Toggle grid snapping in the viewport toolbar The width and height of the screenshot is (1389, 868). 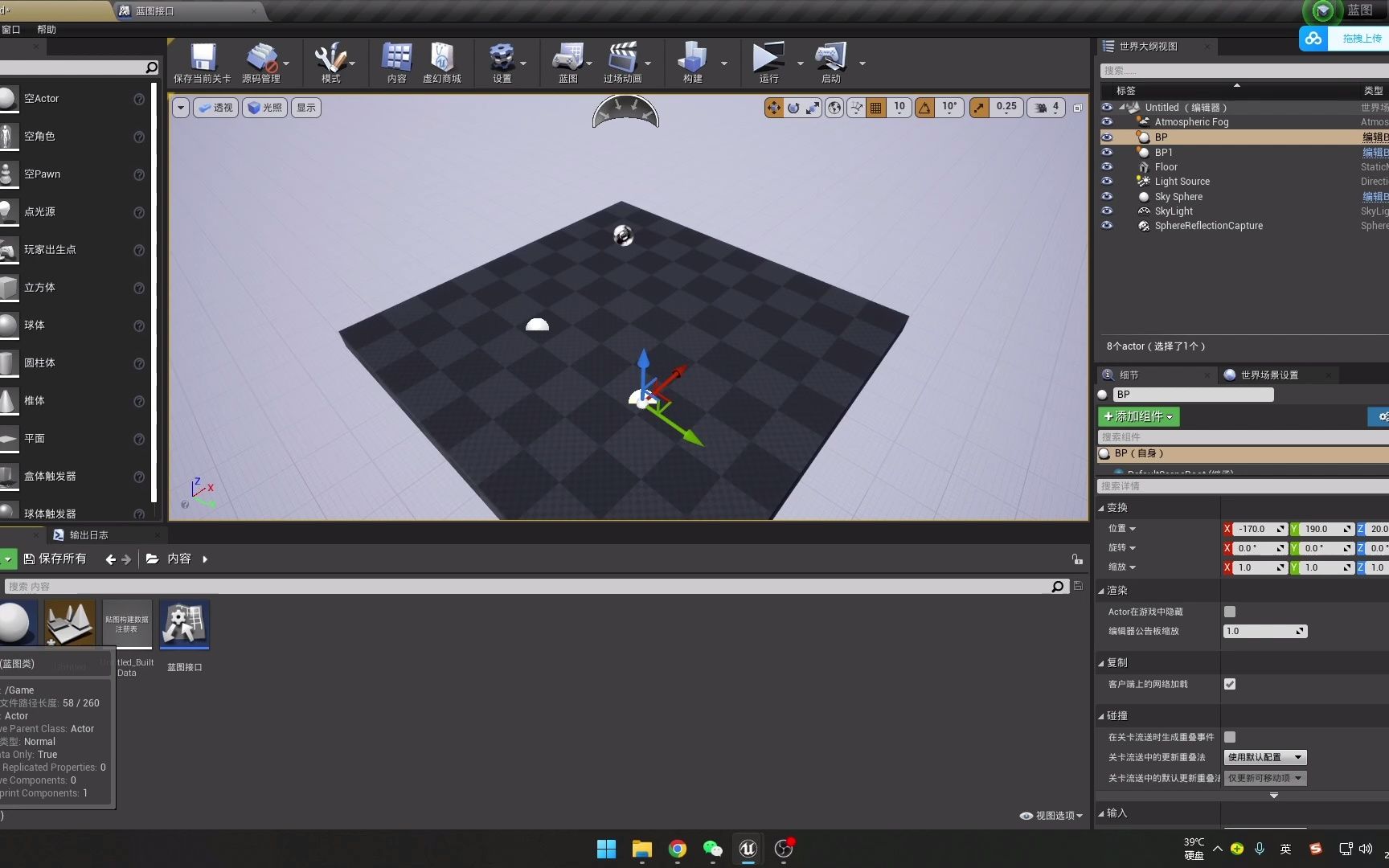pos(876,108)
